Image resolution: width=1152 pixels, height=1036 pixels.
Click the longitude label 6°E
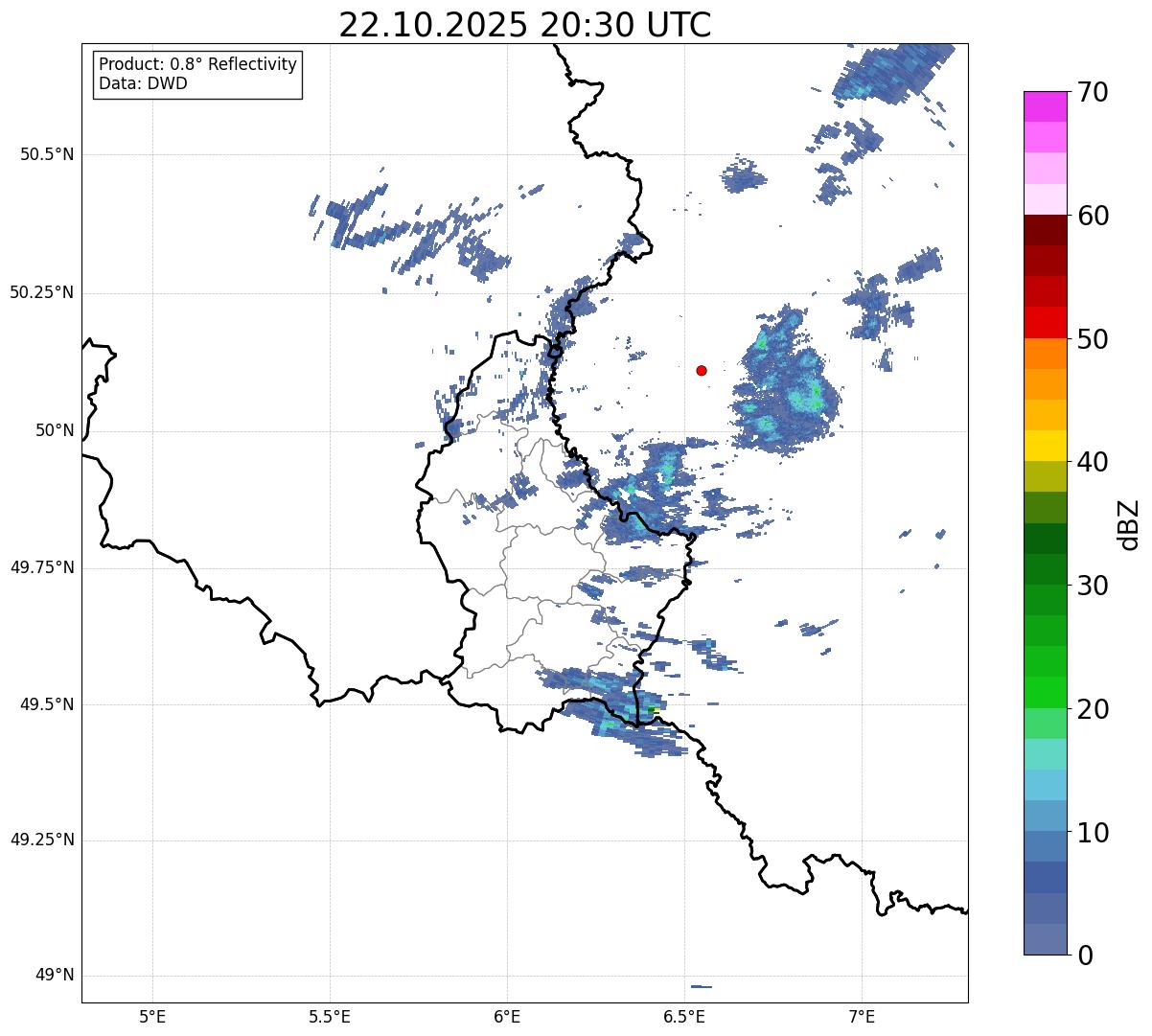pos(507,1016)
